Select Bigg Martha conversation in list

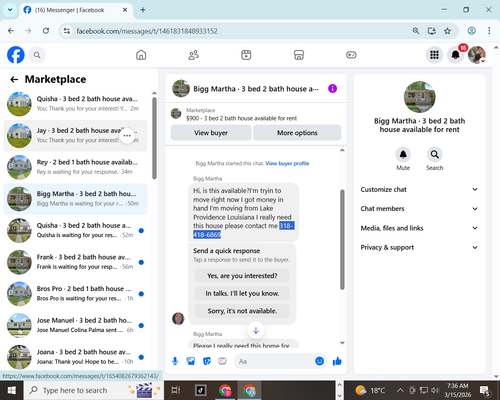pyautogui.click(x=75, y=199)
